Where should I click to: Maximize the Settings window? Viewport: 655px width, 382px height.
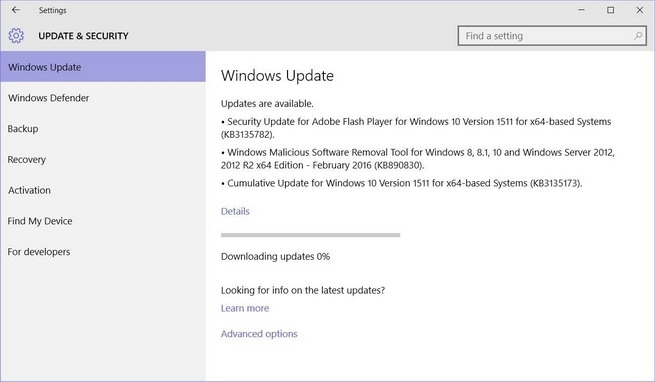pos(610,10)
